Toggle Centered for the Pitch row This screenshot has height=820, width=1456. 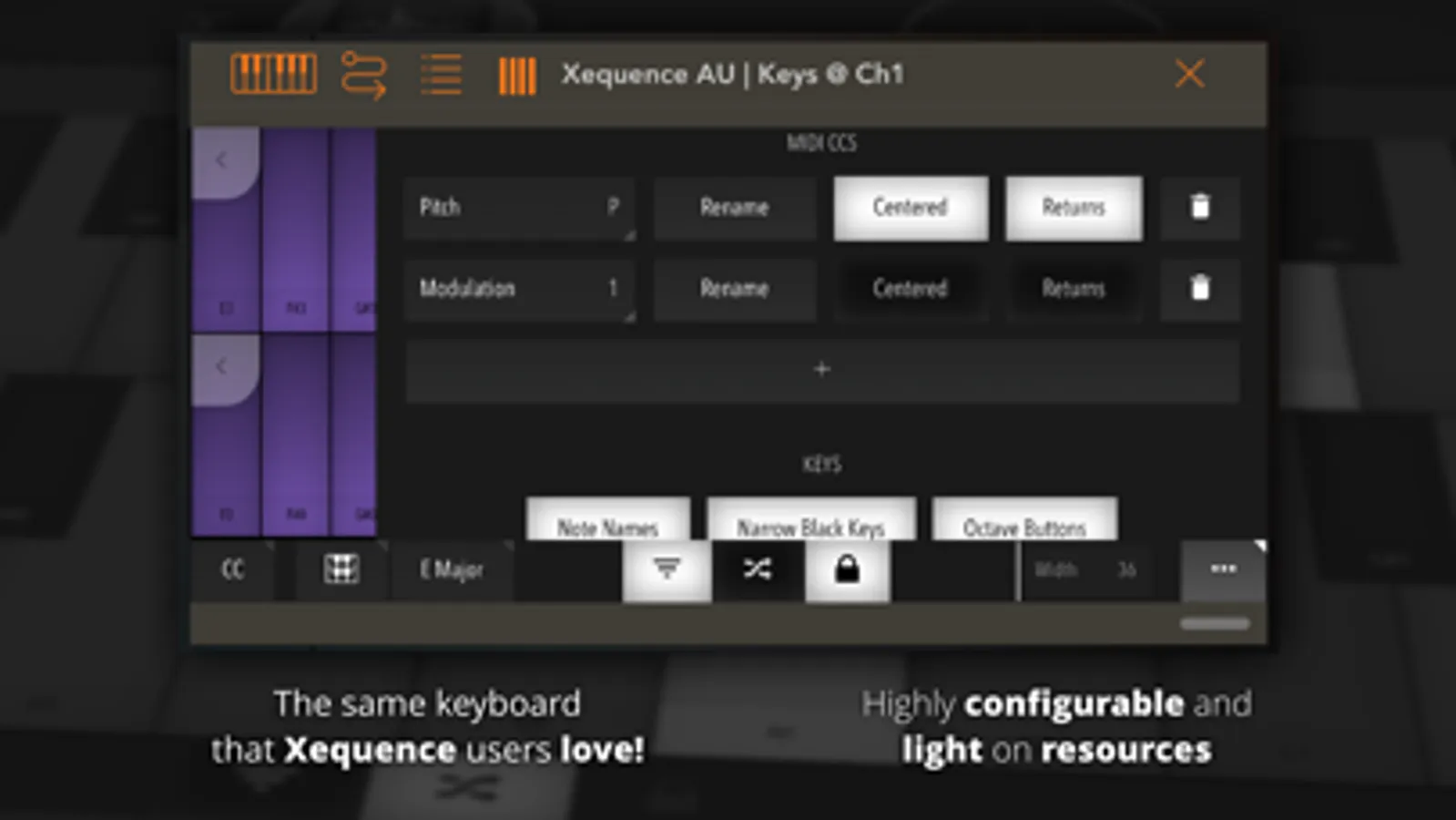(911, 208)
